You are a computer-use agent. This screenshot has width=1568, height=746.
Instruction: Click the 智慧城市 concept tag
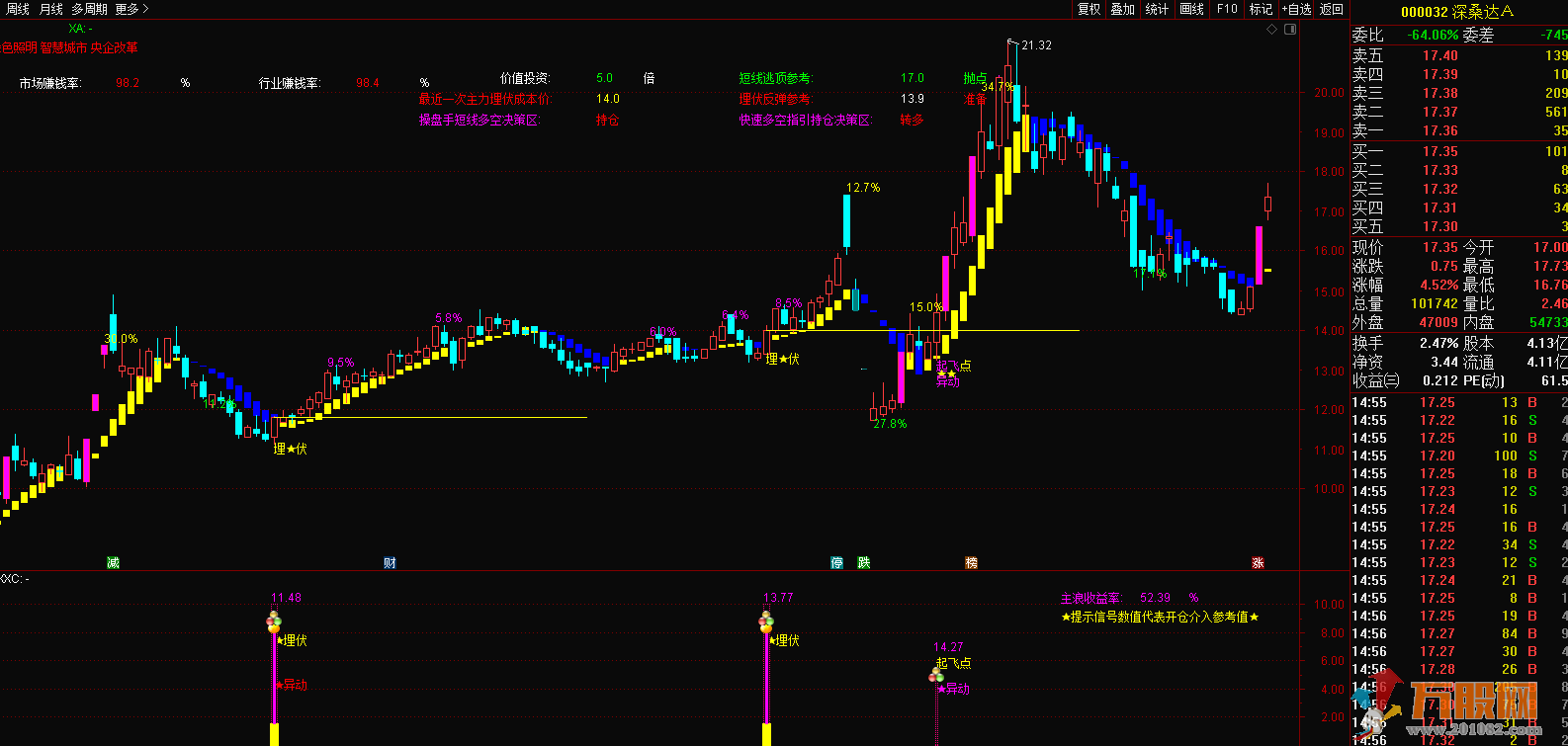pos(63,47)
